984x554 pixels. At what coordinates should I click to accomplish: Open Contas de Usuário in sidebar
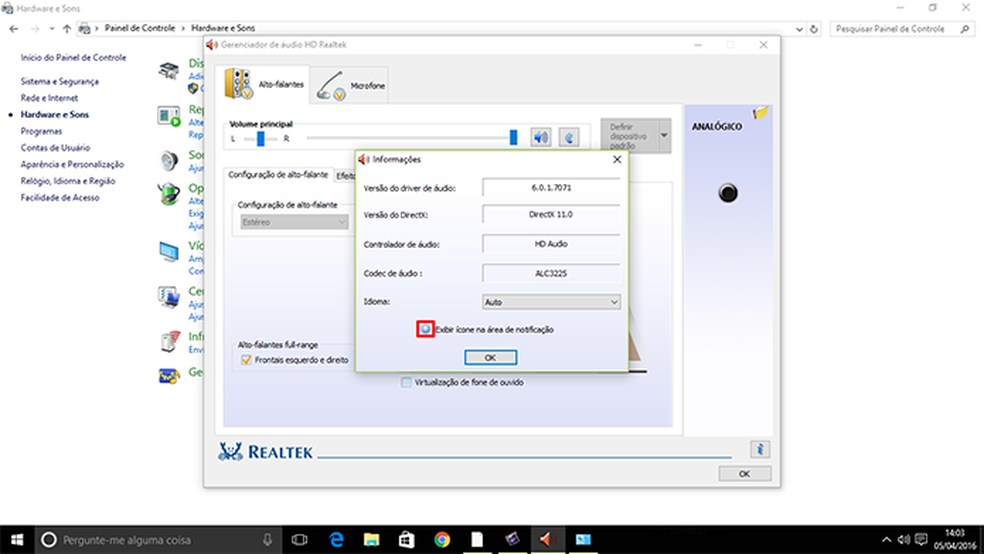pos(55,147)
